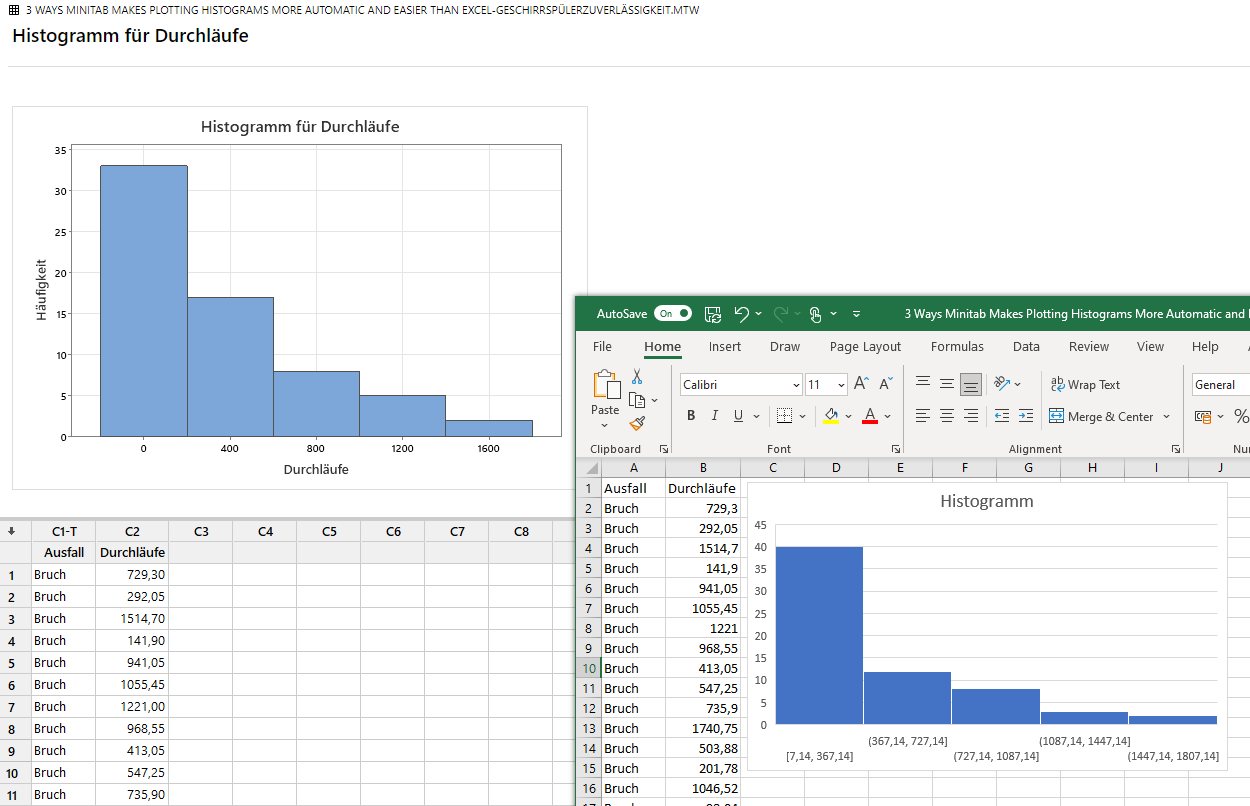This screenshot has width=1250, height=806.
Task: Click the Increase Indent icon
Action: tap(1026, 416)
